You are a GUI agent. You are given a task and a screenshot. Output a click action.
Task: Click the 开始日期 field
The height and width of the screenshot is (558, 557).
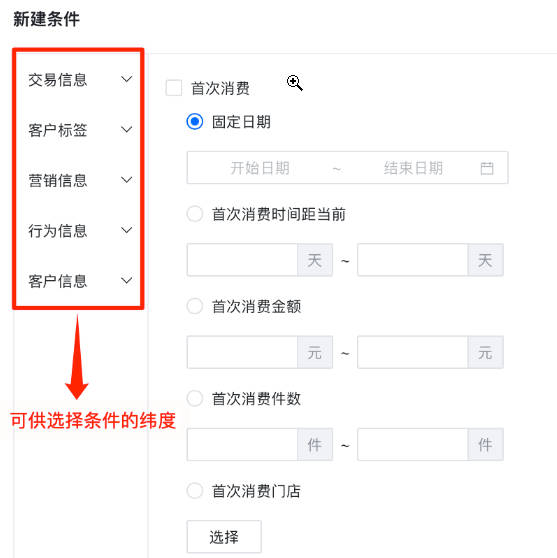[x=260, y=168]
